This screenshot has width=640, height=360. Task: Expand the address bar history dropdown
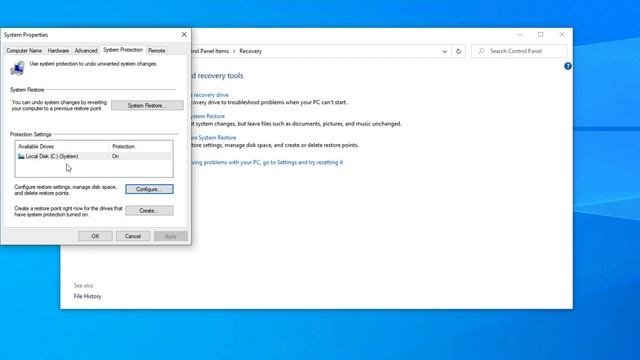tap(444, 51)
